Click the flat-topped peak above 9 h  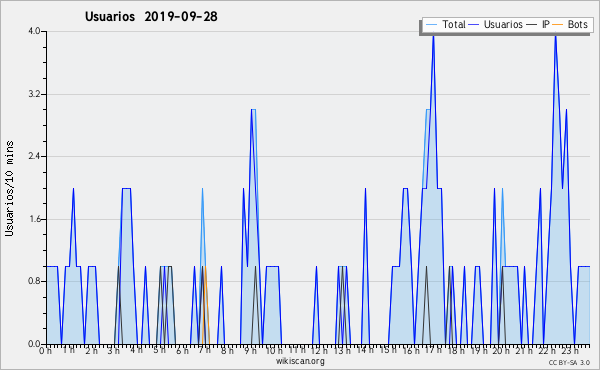click(253, 109)
